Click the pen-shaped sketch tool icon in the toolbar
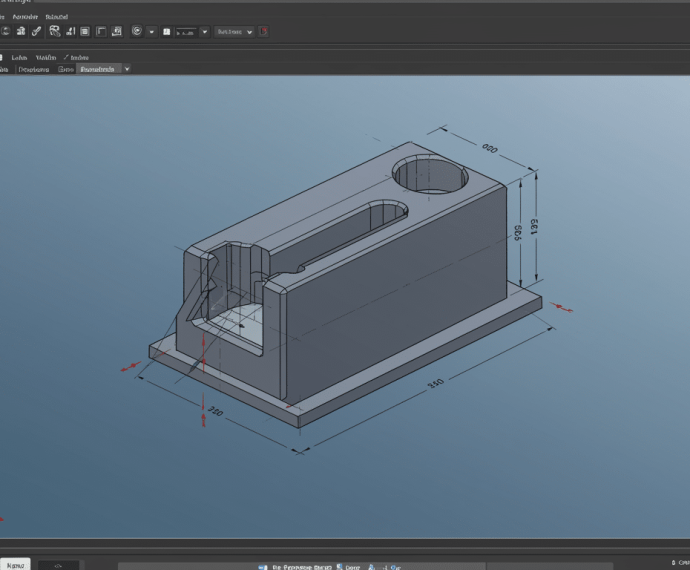Screen dimensions: 690x570 (x=37, y=31)
